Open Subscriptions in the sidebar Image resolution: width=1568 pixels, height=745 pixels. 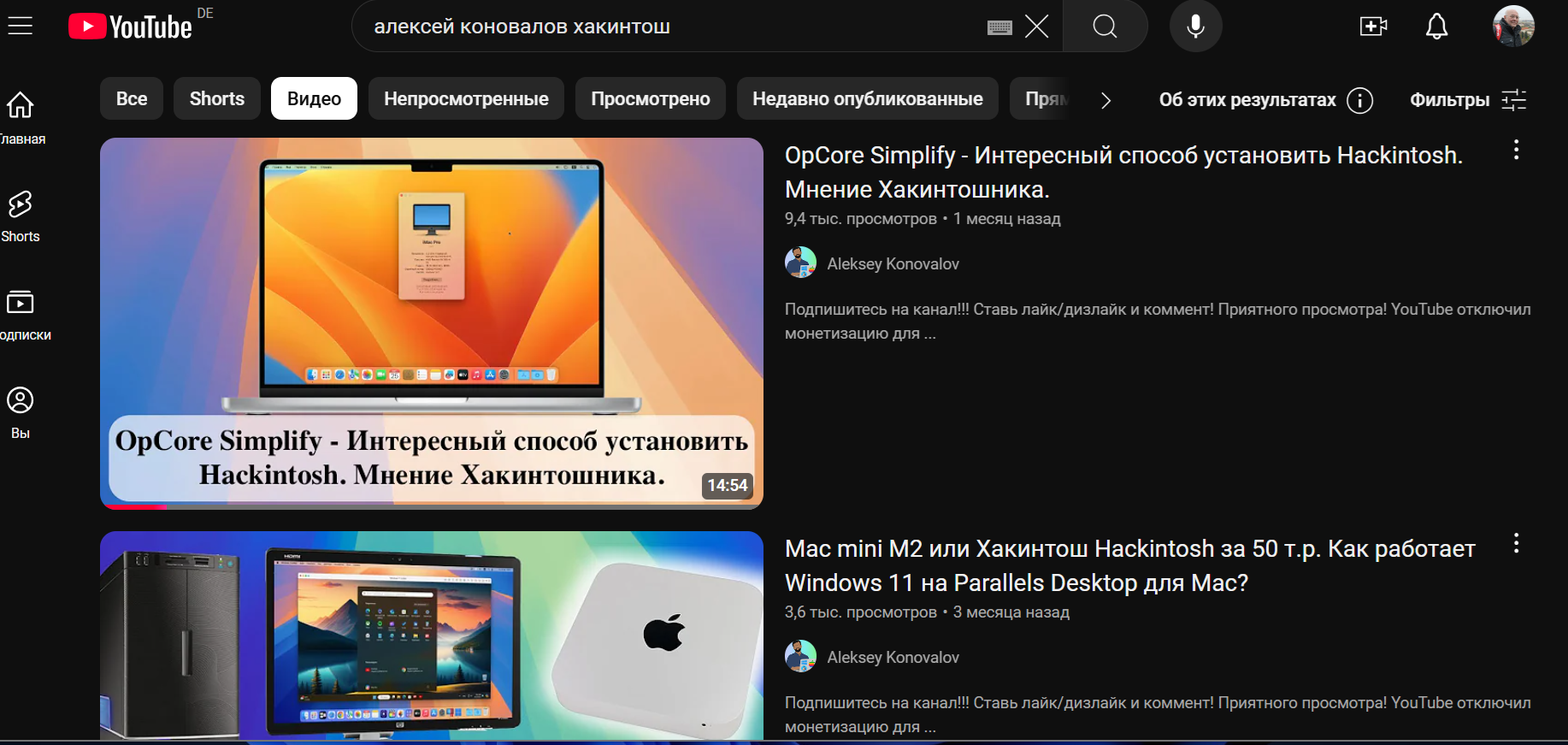tap(21, 315)
